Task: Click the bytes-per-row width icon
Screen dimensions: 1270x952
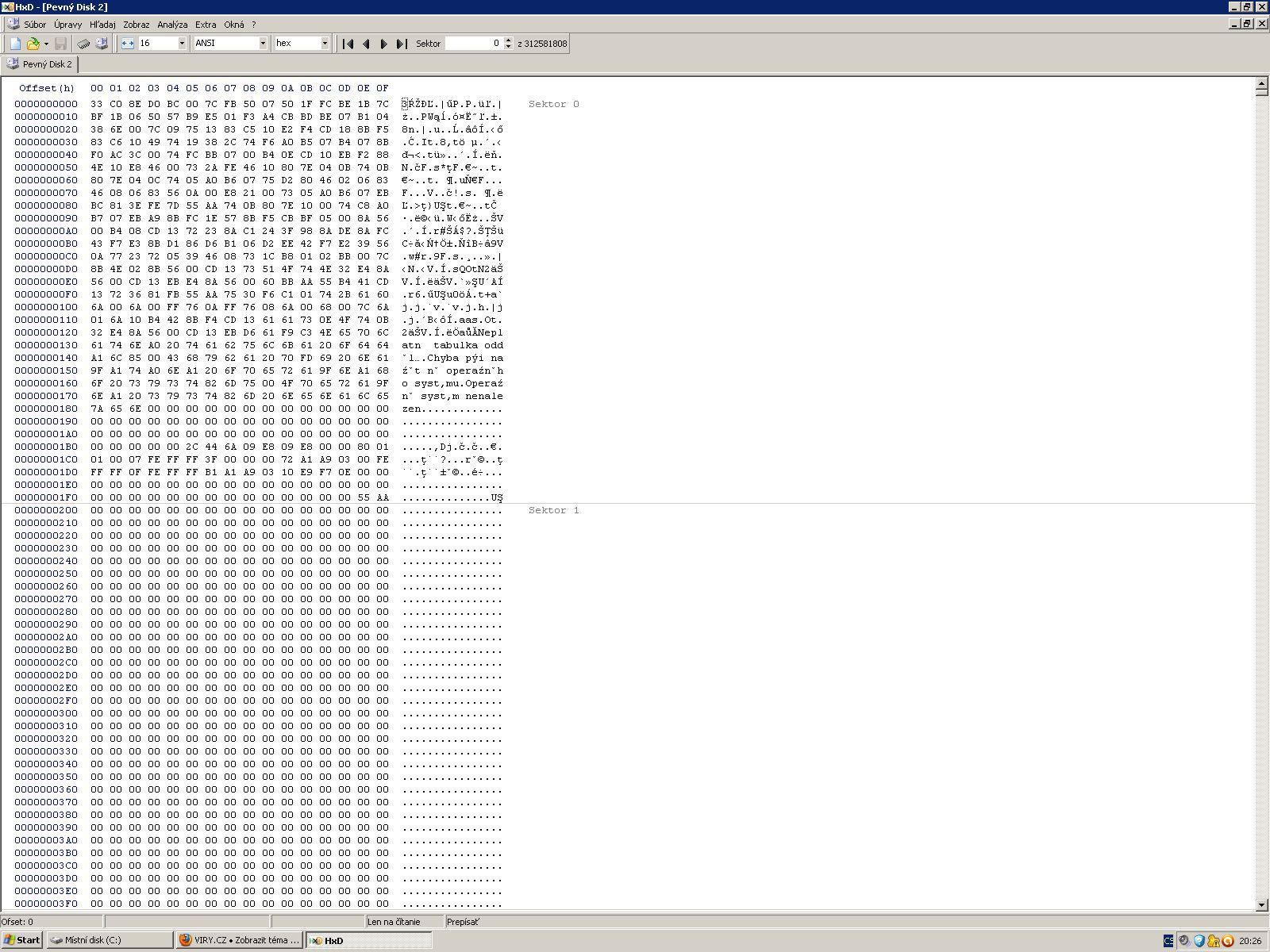Action: click(128, 44)
